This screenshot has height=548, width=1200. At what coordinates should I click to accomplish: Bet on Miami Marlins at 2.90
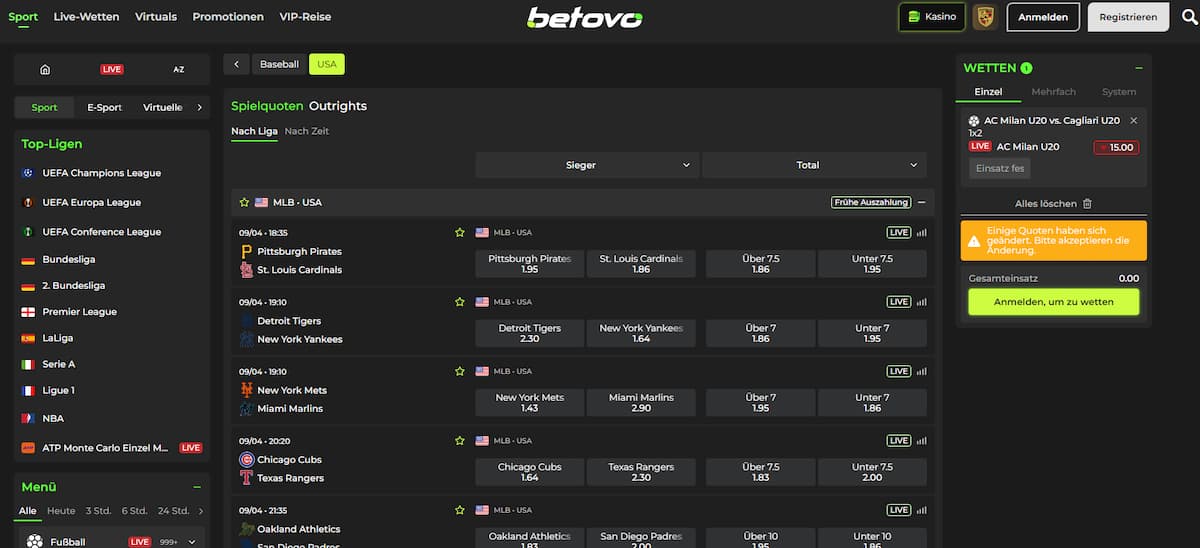641,402
